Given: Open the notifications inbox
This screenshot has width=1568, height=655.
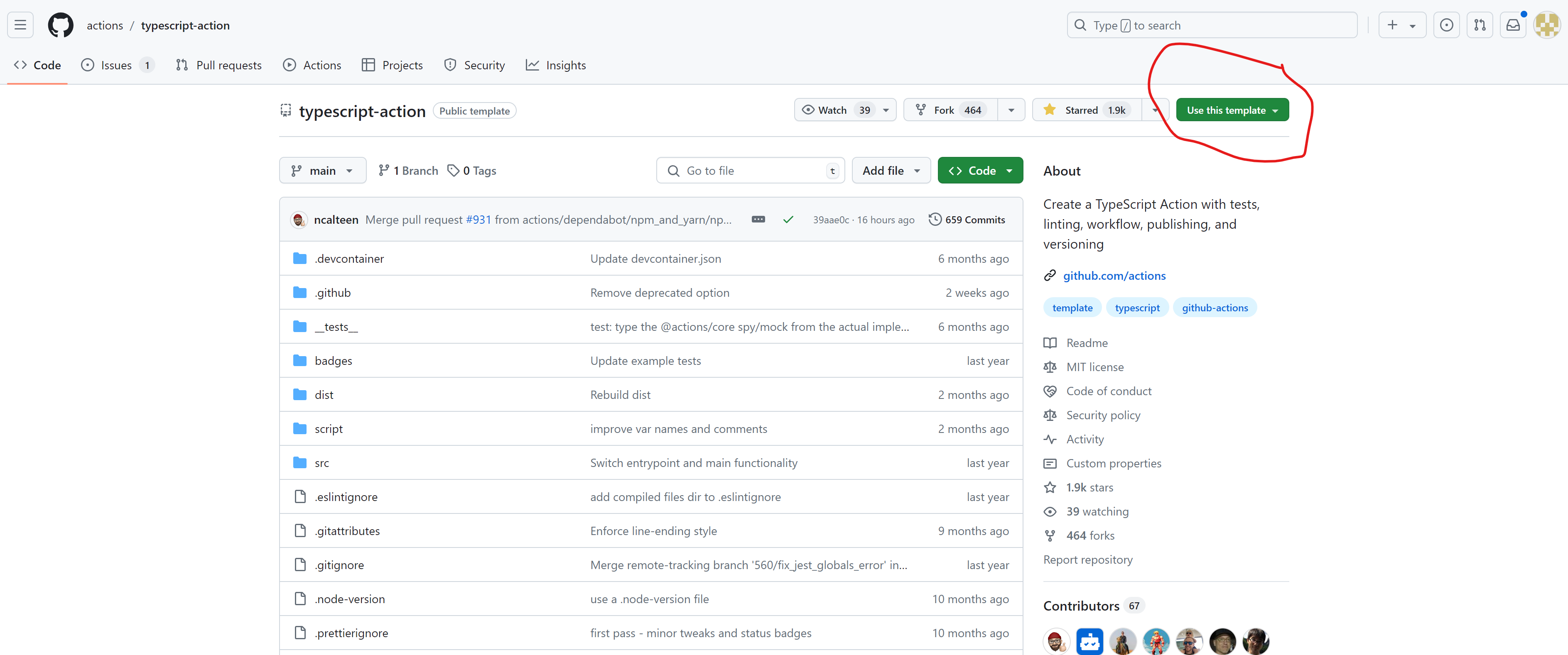Looking at the screenshot, I should [x=1513, y=25].
